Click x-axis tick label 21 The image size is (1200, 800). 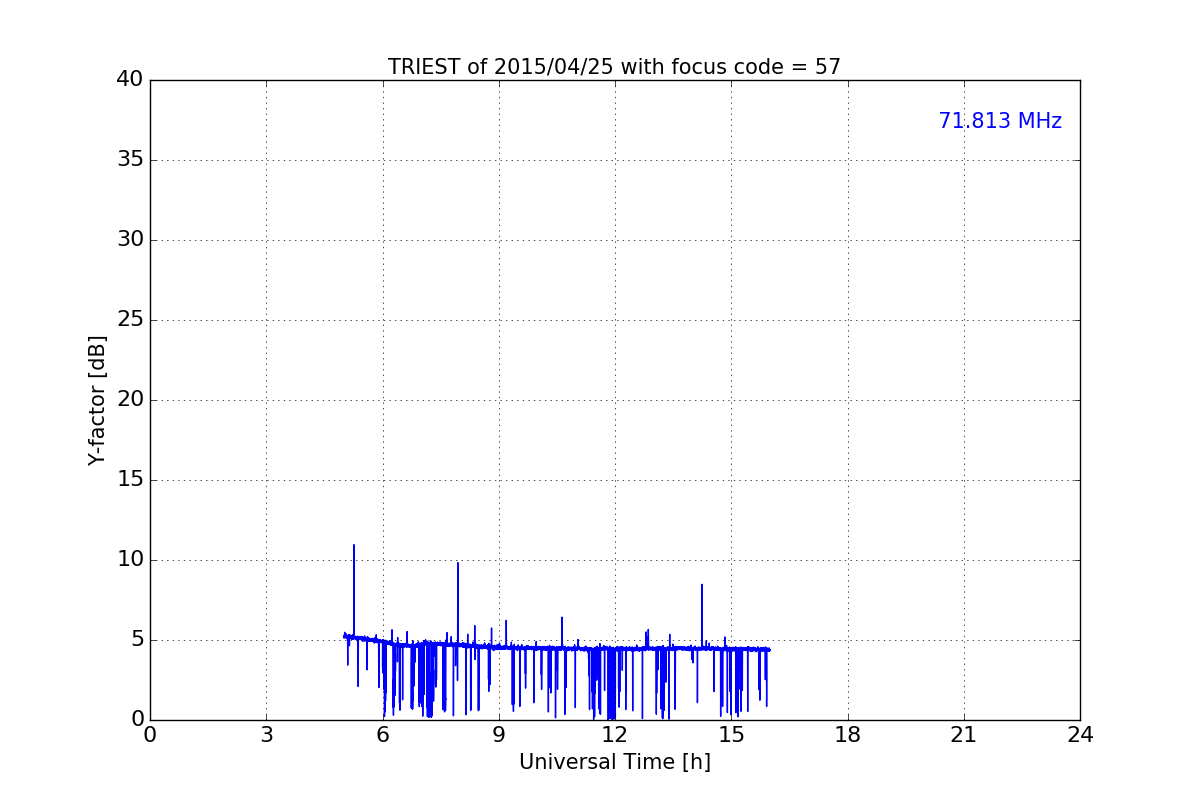[x=964, y=735]
